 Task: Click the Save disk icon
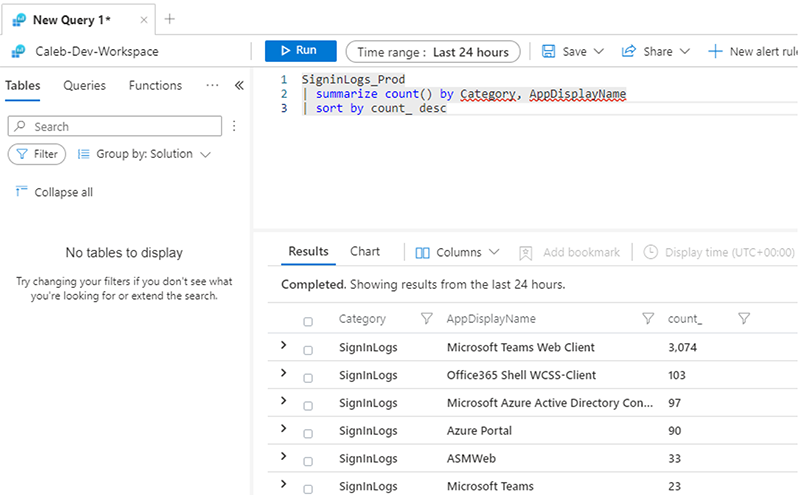(x=548, y=51)
